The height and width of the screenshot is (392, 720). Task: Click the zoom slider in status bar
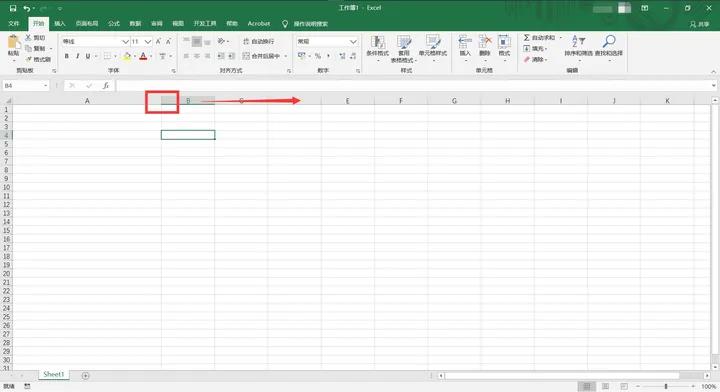coord(666,386)
